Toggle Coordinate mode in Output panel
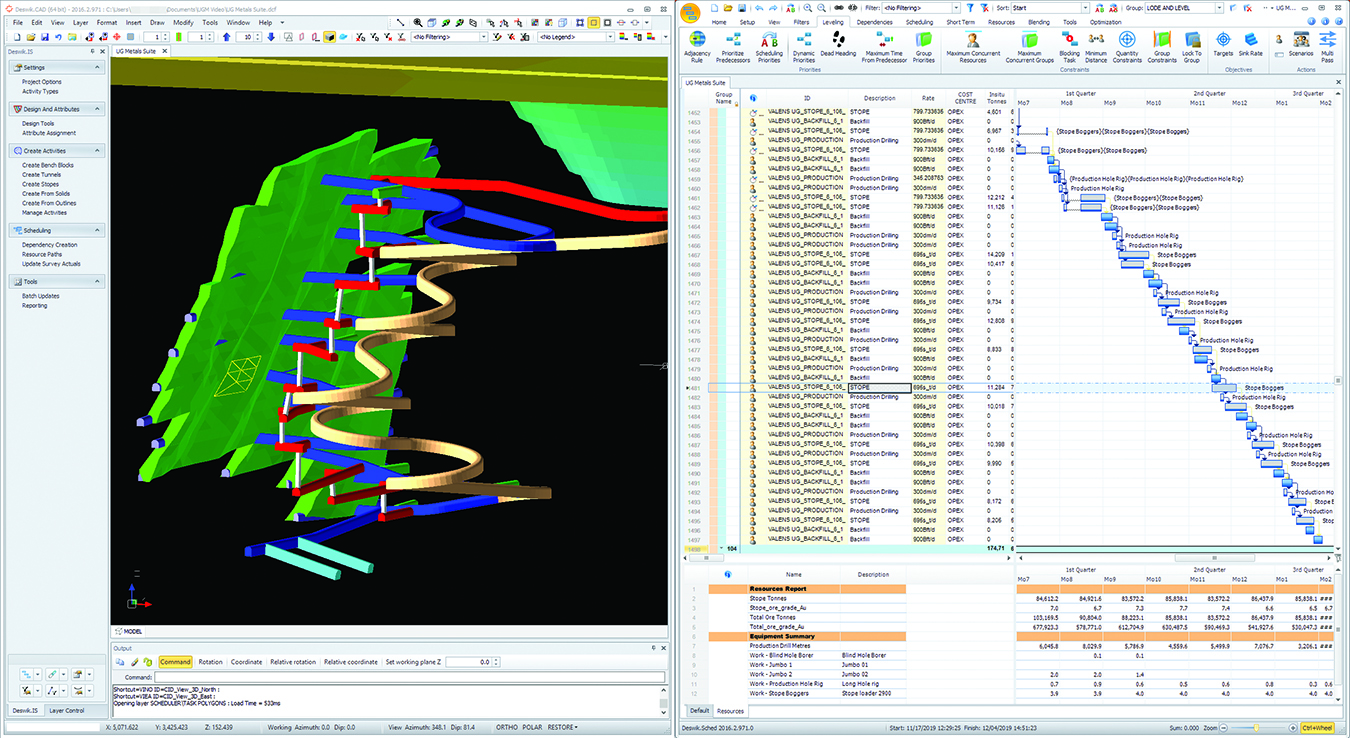Viewport: 1350px width, 738px height. (x=246, y=662)
